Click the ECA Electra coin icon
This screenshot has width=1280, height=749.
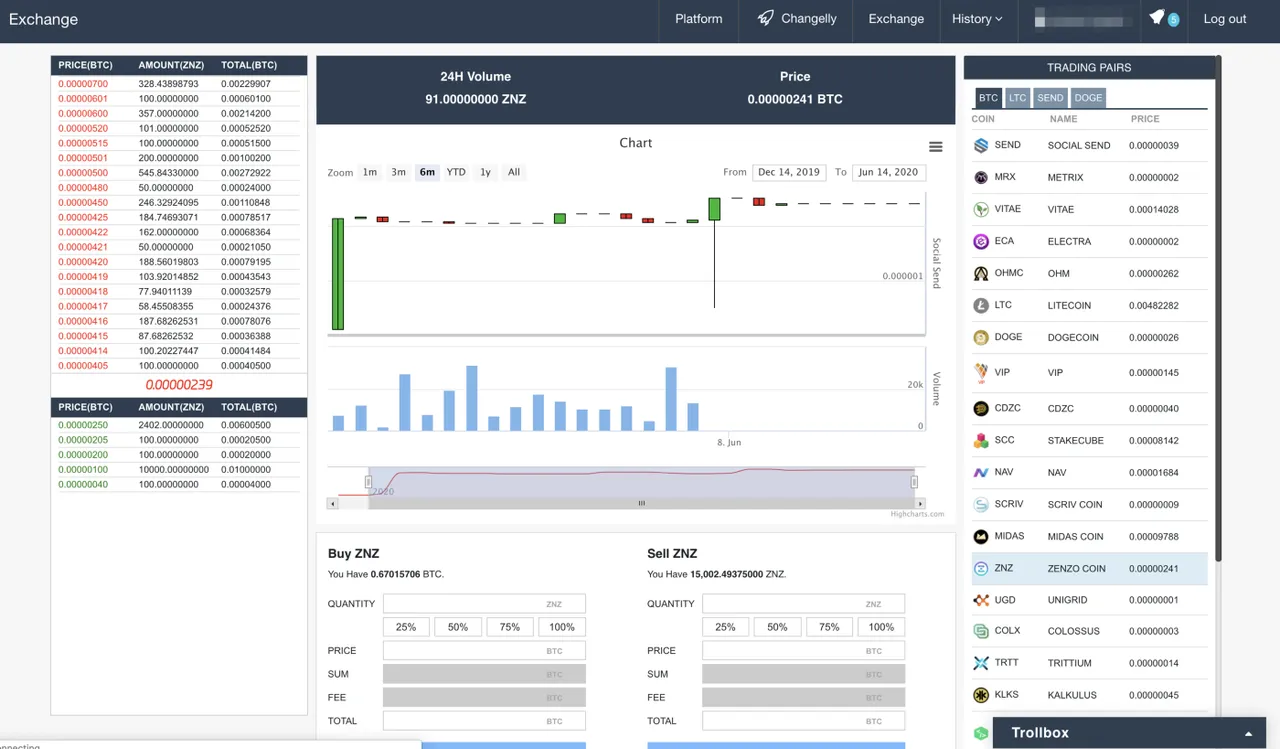click(x=981, y=241)
